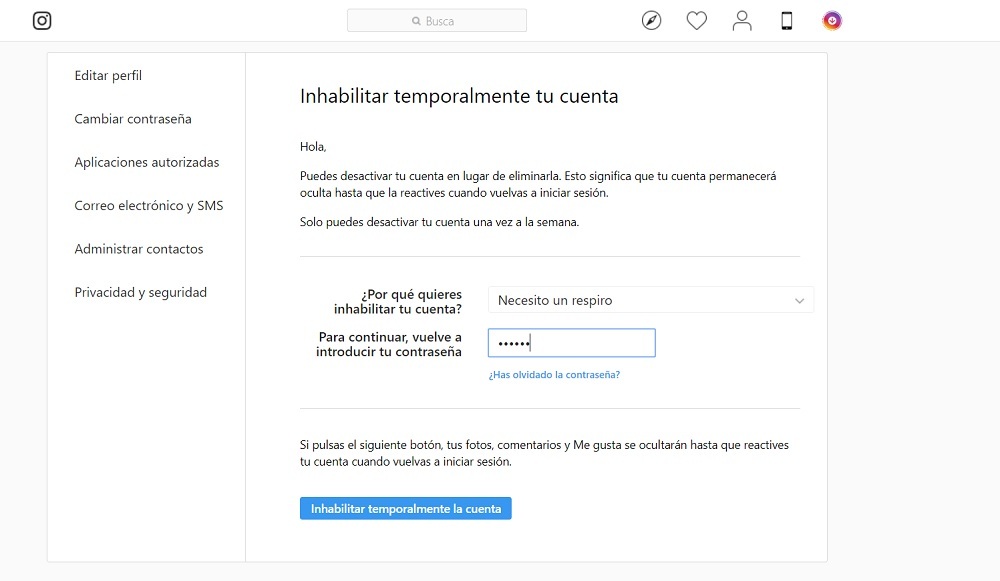Open Aplicaciones autorizadas section

[x=147, y=162]
